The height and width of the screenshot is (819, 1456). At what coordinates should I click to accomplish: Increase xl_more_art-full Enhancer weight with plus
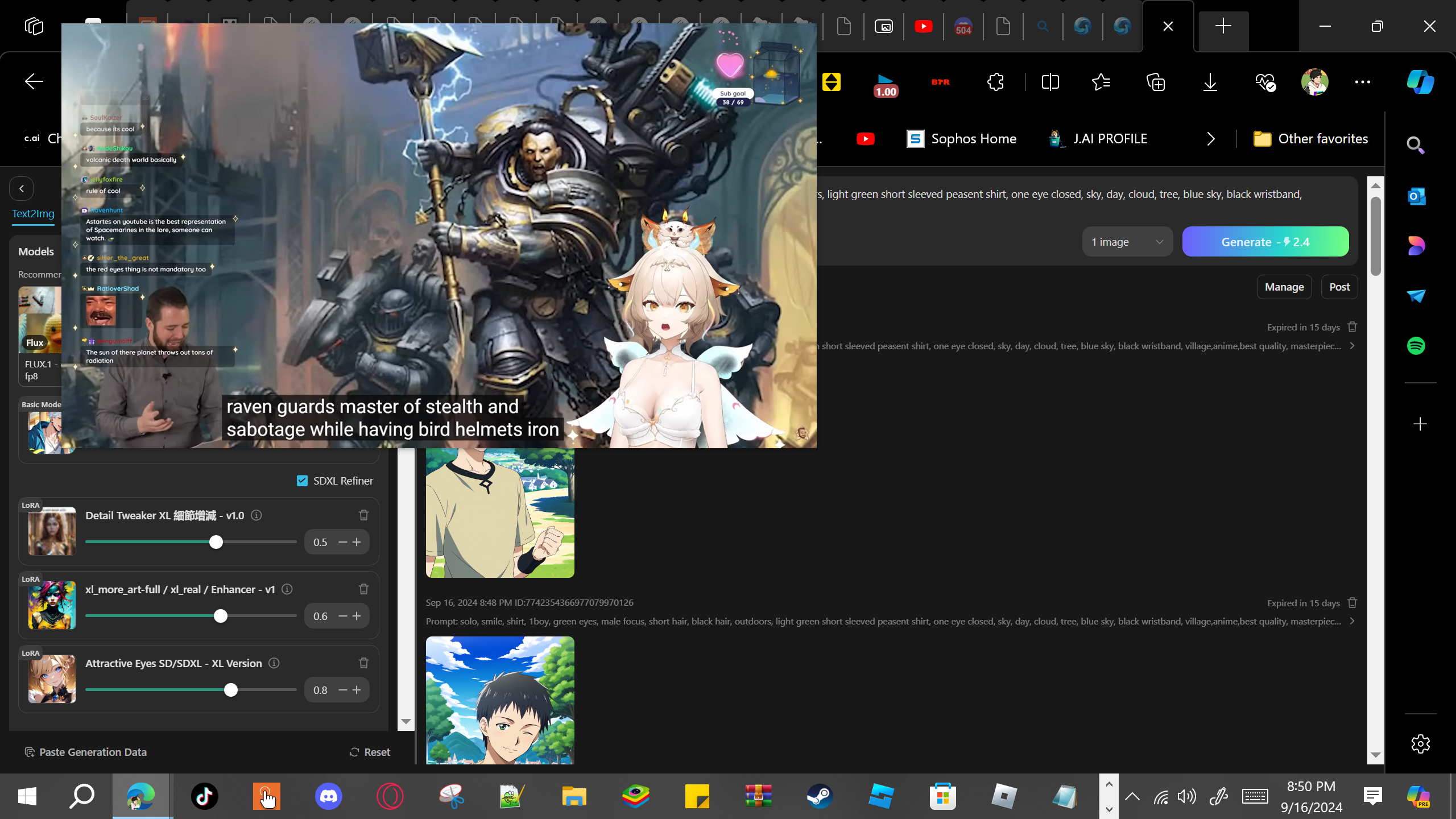pyautogui.click(x=357, y=616)
